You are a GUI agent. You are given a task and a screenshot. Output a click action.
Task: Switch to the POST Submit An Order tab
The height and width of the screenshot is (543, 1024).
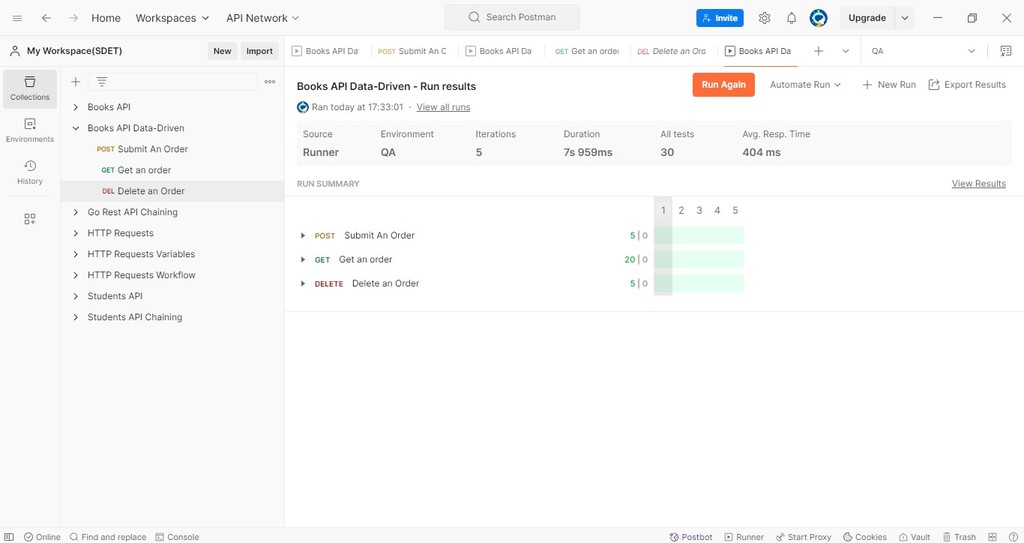point(413,51)
